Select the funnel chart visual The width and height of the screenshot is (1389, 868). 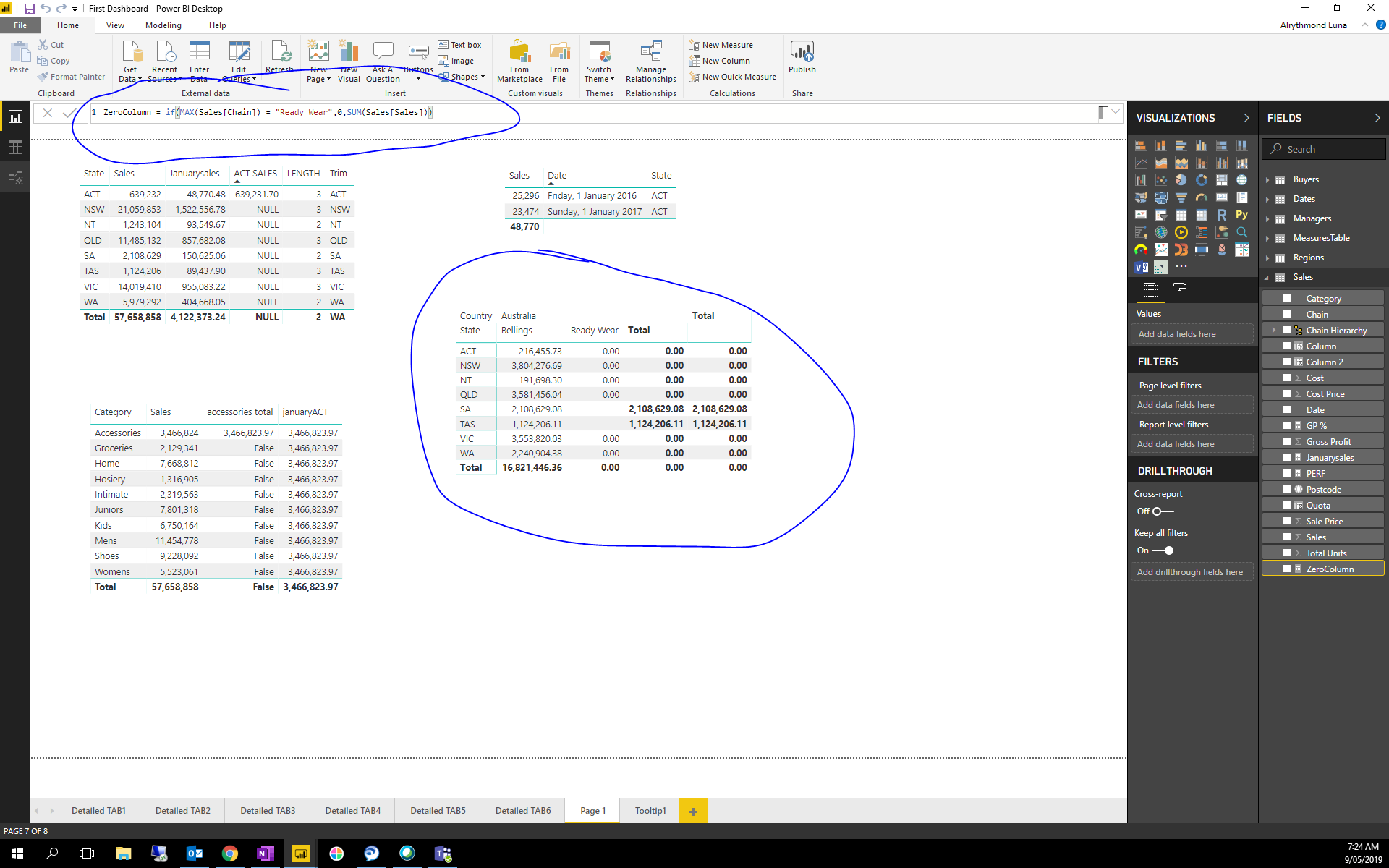[x=1181, y=197]
